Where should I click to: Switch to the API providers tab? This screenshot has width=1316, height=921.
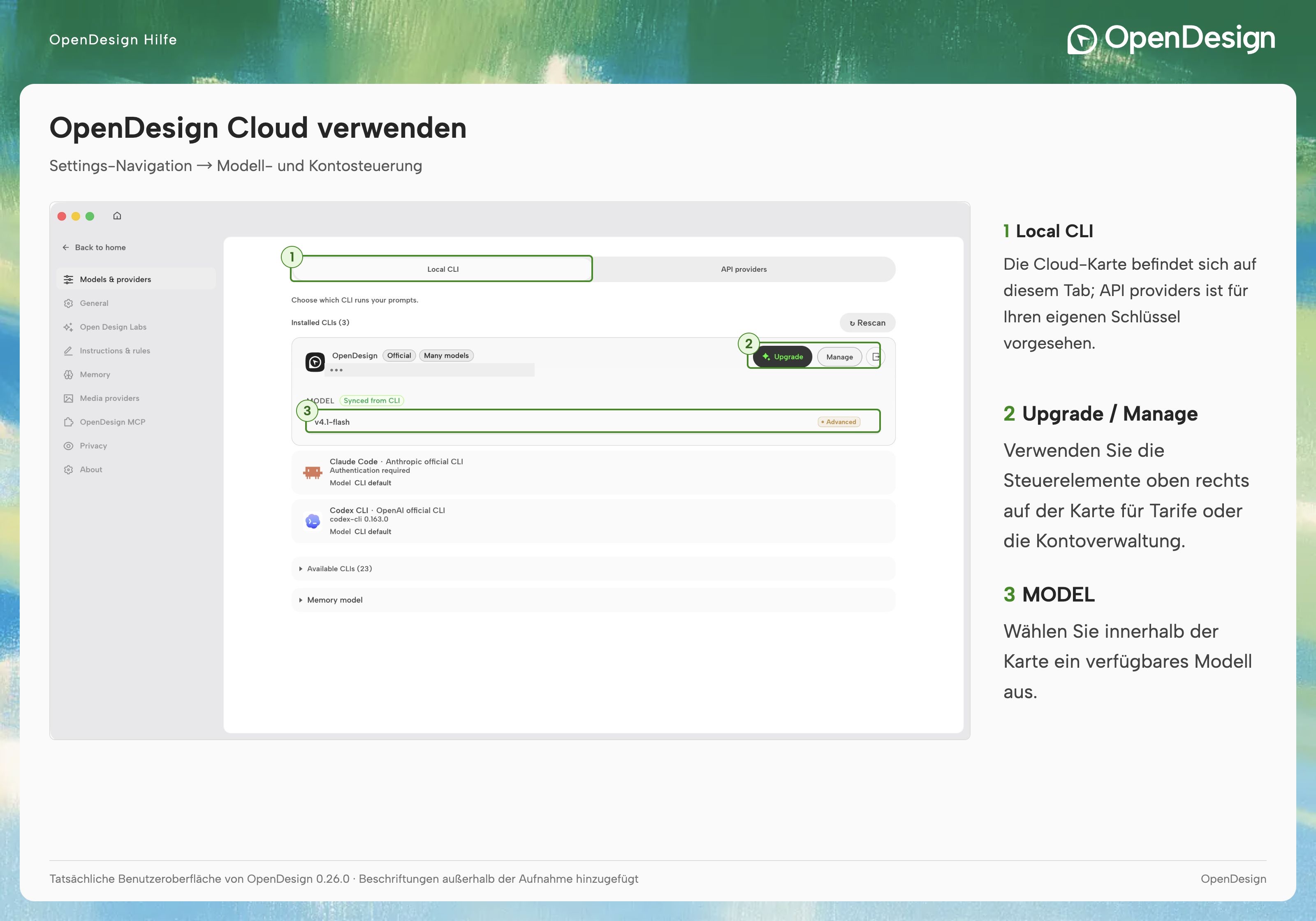point(744,269)
